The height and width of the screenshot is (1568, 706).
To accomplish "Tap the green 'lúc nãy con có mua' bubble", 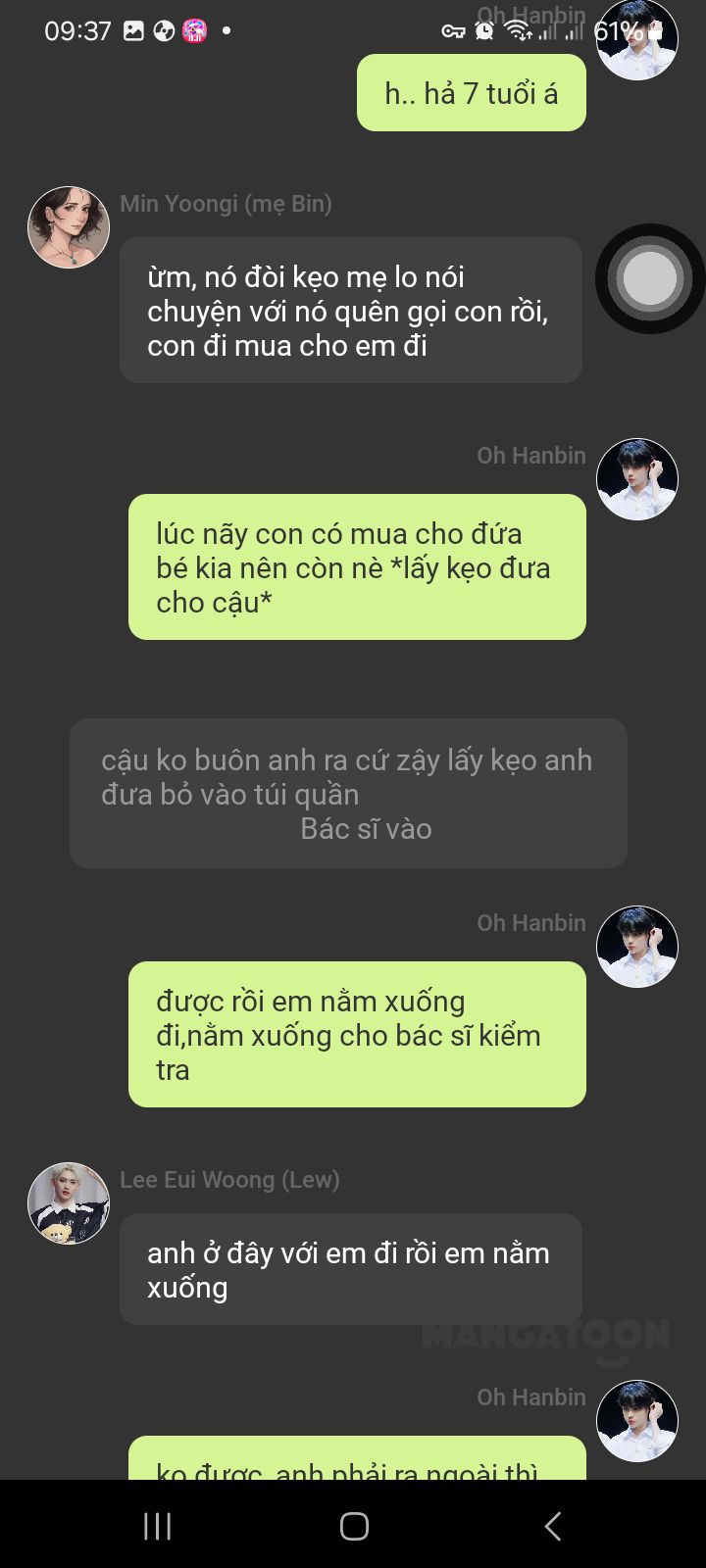I will click(x=357, y=567).
